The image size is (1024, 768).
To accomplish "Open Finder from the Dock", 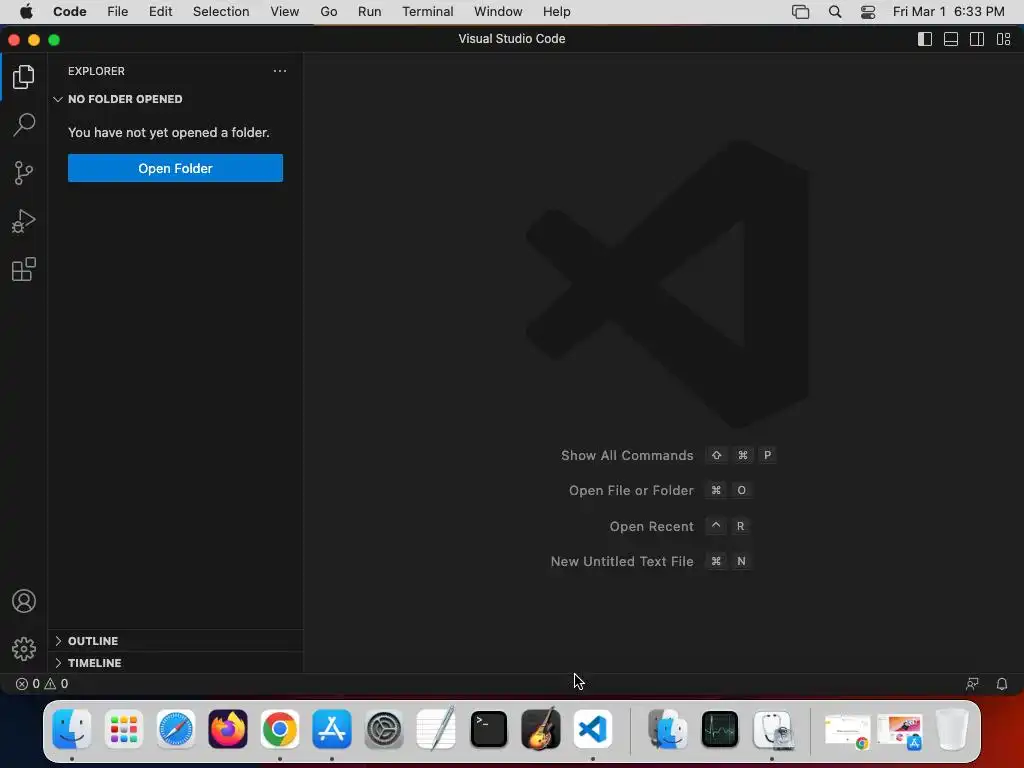I will [x=71, y=729].
